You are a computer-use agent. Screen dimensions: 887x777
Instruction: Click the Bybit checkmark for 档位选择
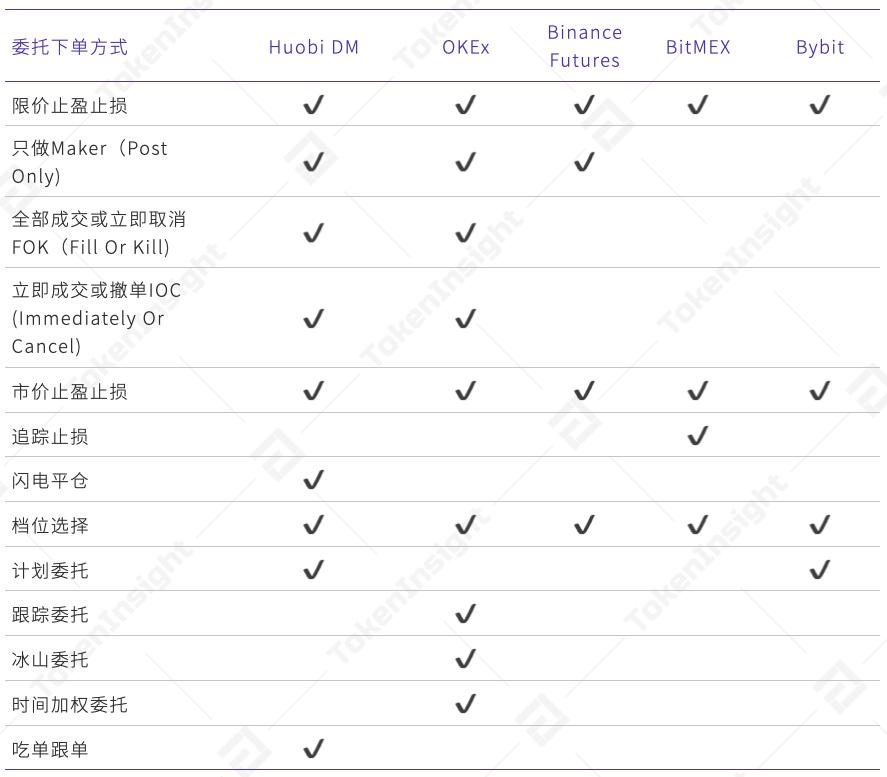820,525
